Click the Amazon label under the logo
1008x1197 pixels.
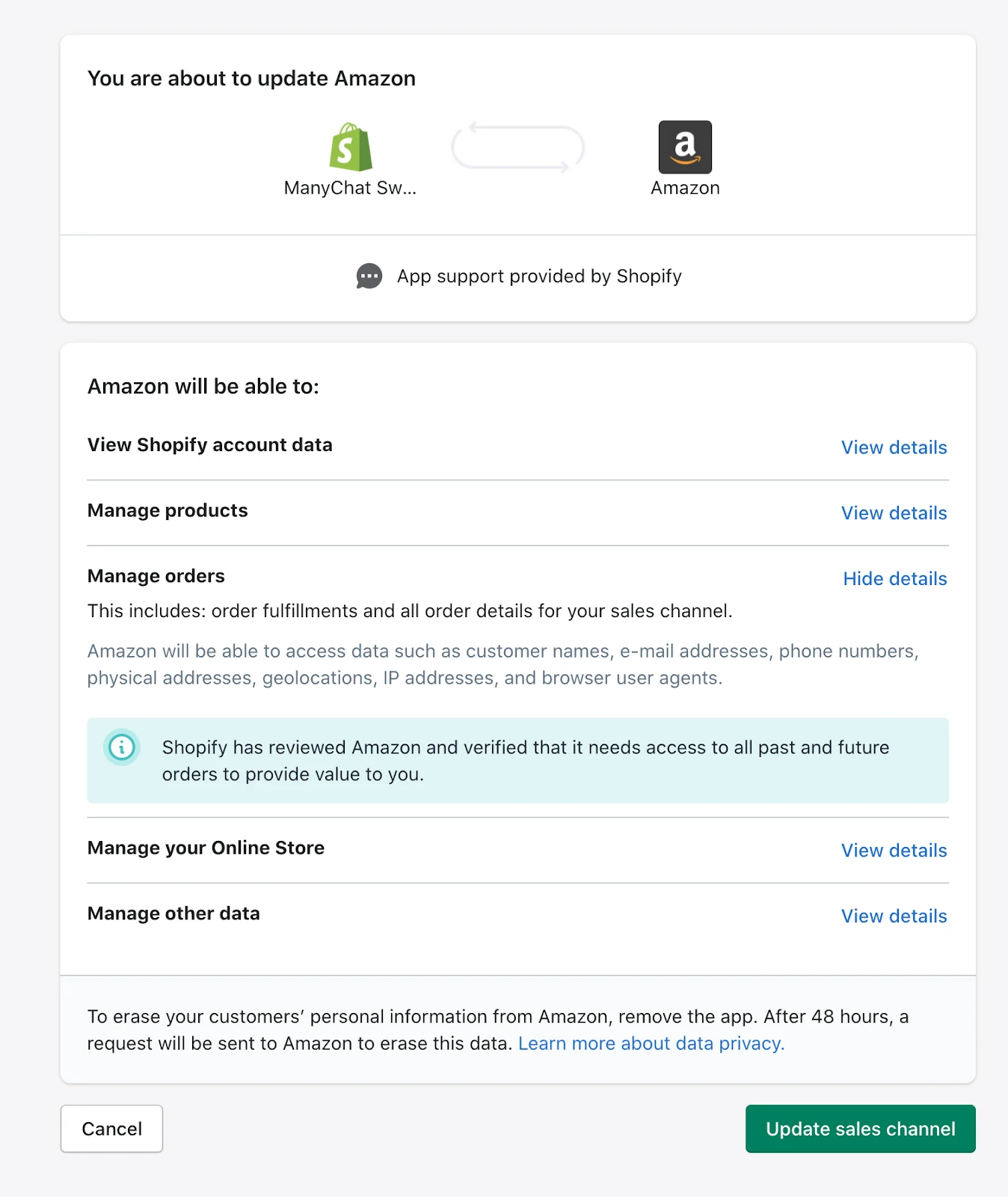[x=685, y=189]
